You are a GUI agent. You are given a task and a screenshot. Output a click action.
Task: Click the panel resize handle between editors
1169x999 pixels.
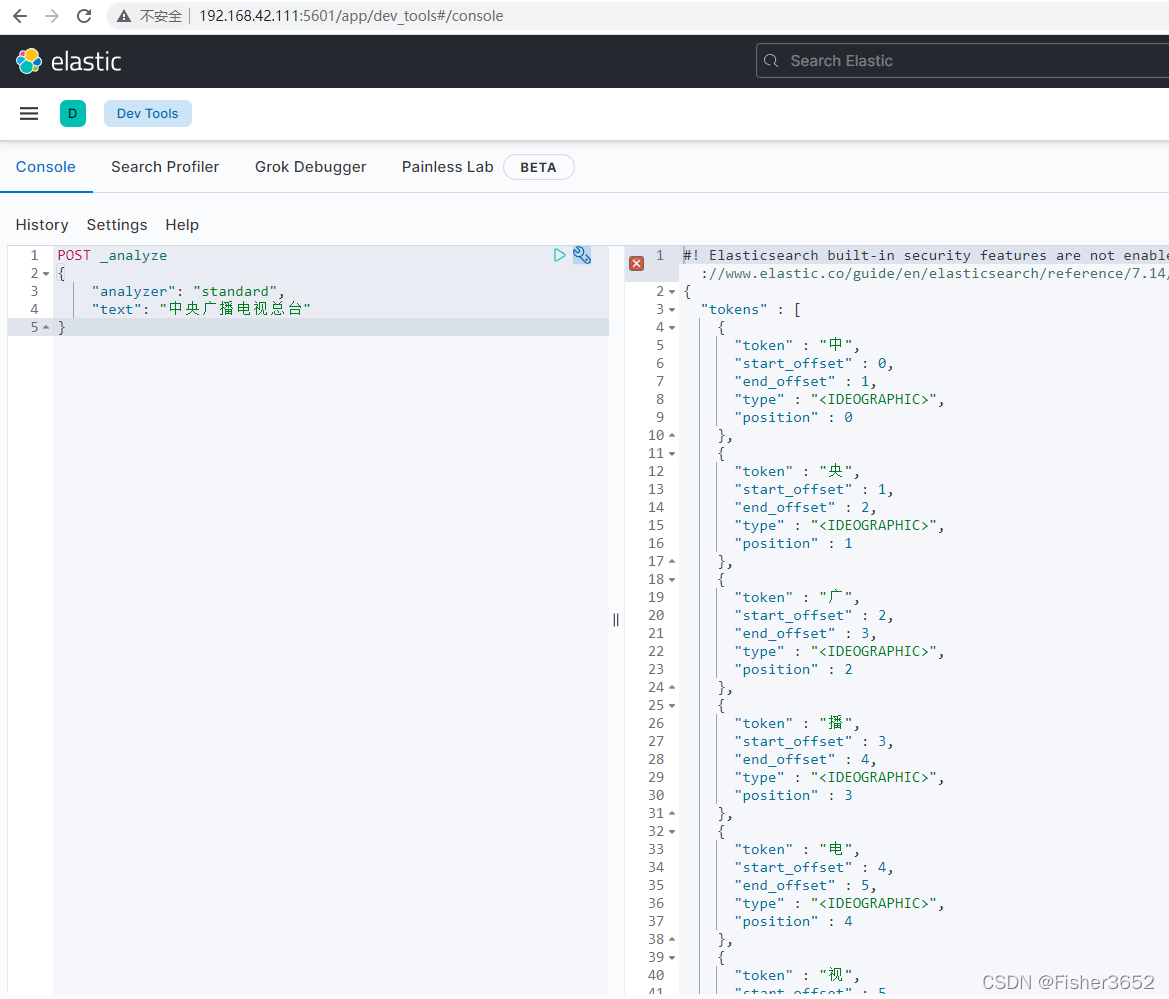tap(616, 620)
